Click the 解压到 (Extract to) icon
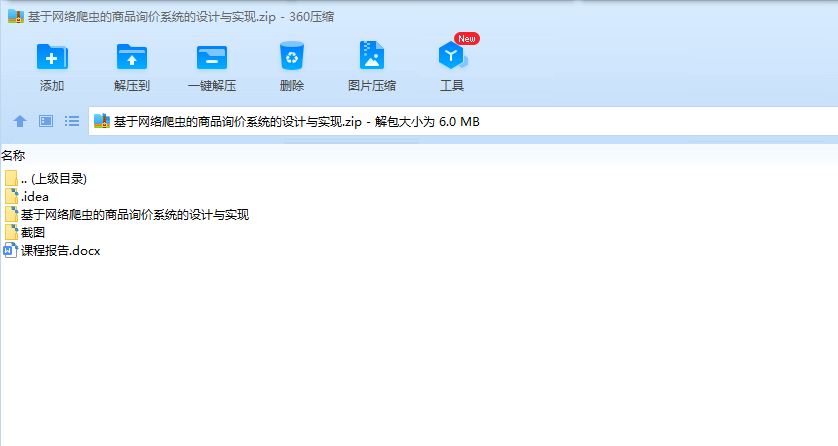 131,57
